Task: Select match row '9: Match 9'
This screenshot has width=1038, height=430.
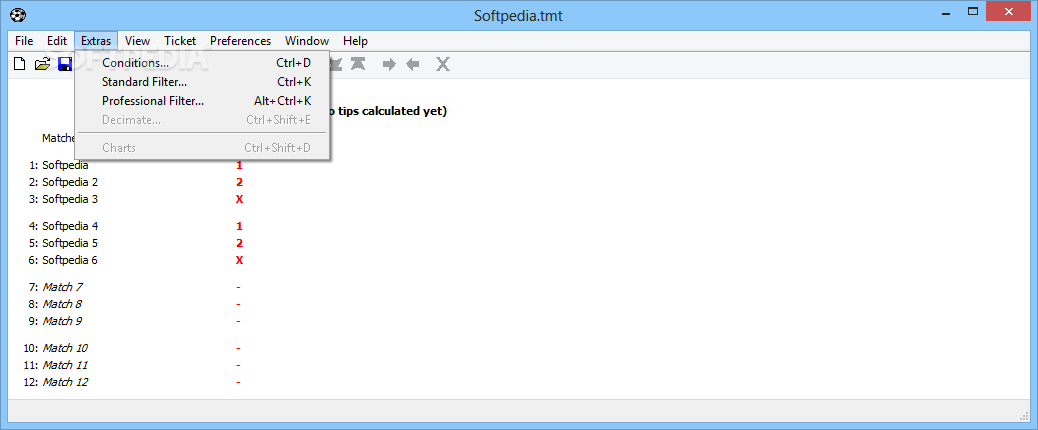Action: pyautogui.click(x=56, y=322)
